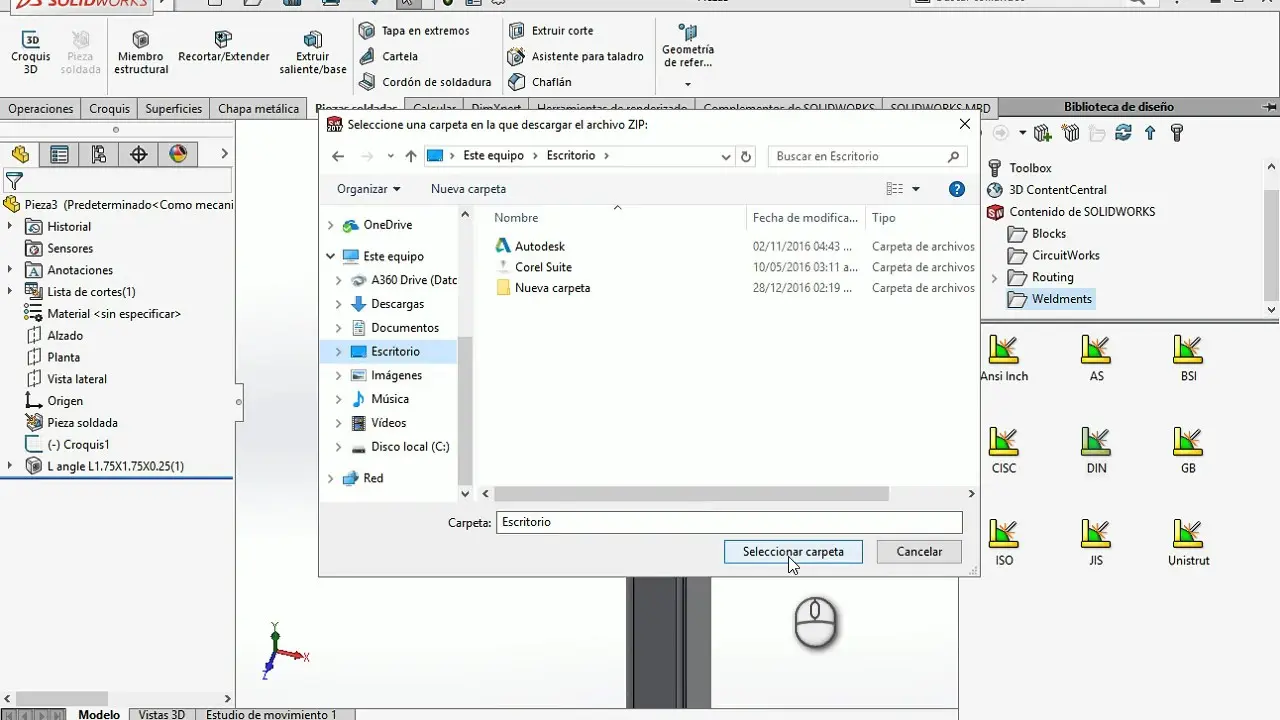Click the Cancelar button
Image resolution: width=1280 pixels, height=720 pixels.
(919, 551)
